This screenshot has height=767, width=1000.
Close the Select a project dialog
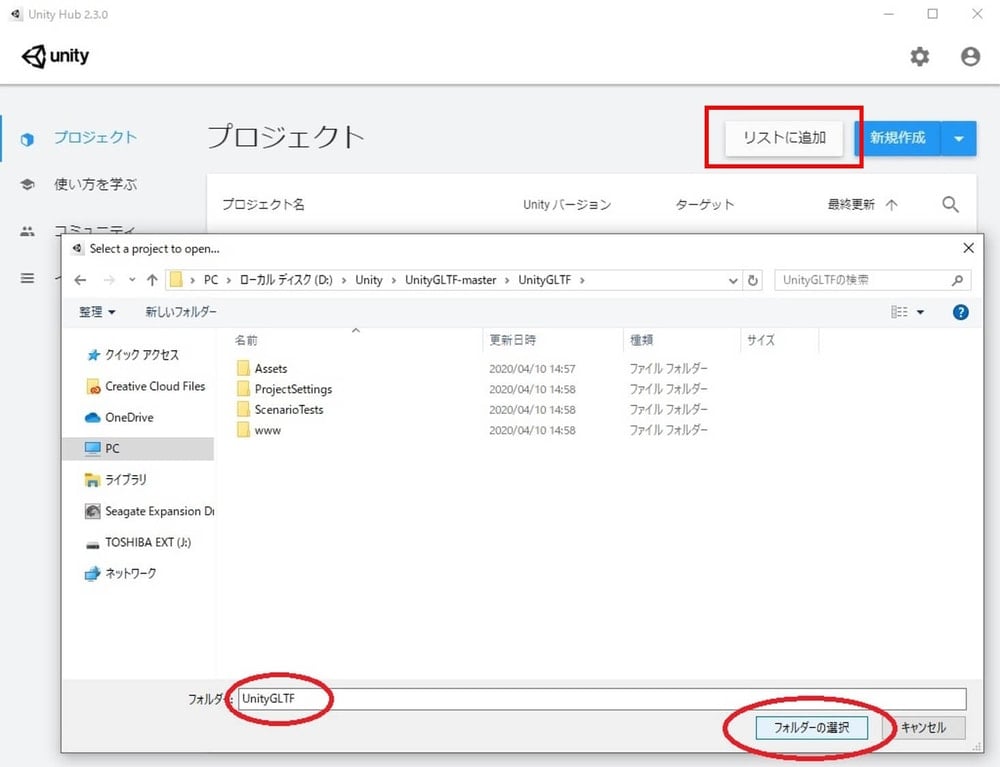(968, 248)
